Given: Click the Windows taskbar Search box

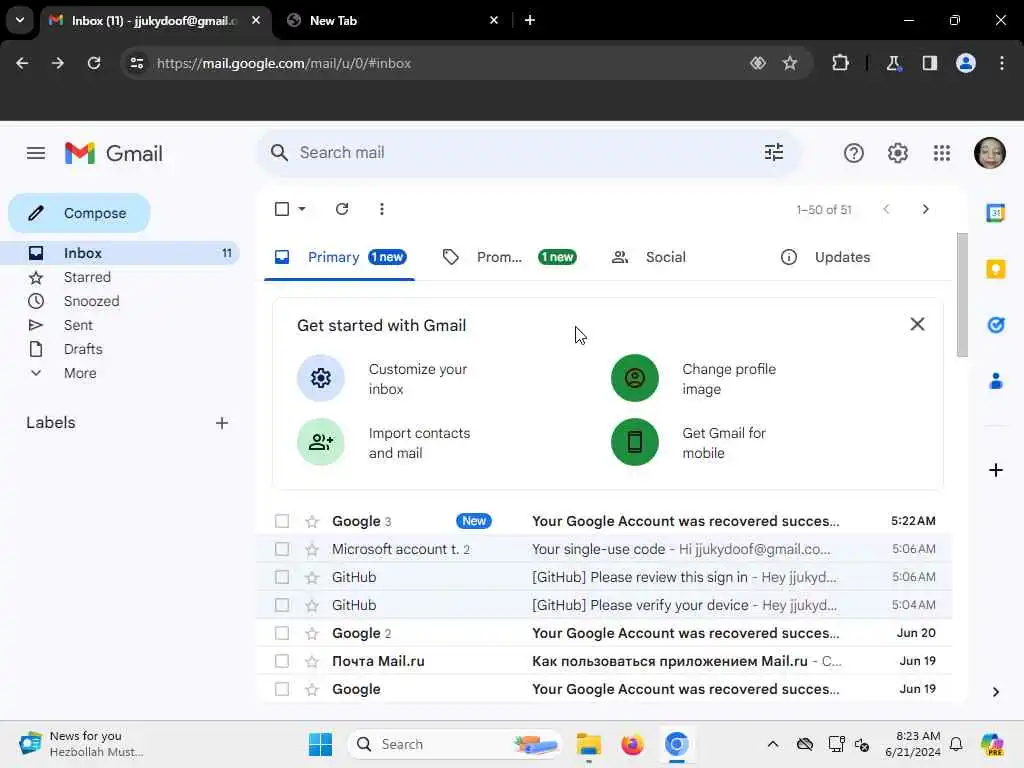Looking at the screenshot, I should (x=455, y=744).
